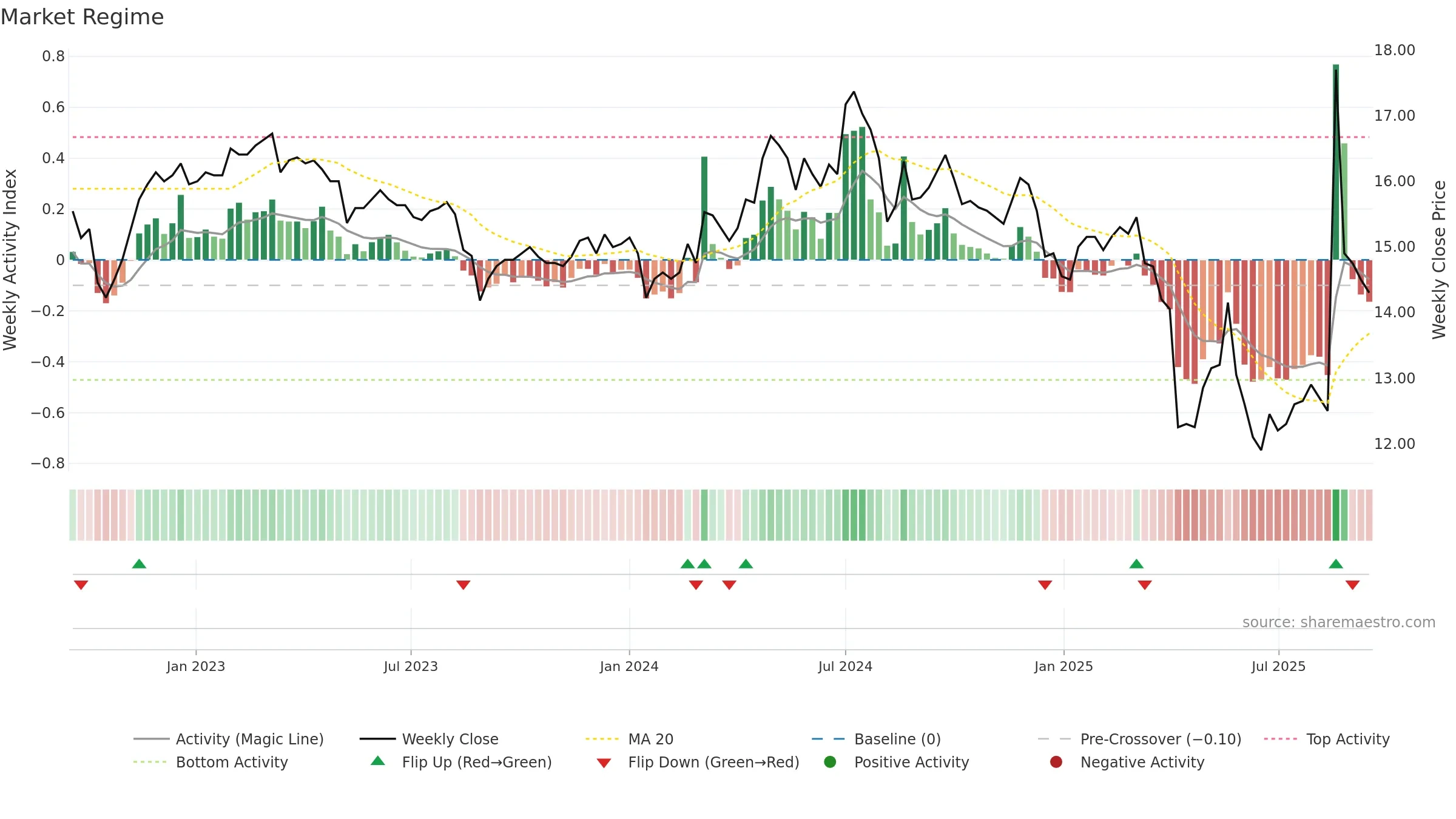Toggle the Bottom Activity legend entry
This screenshot has height=819, width=1456.
211,762
